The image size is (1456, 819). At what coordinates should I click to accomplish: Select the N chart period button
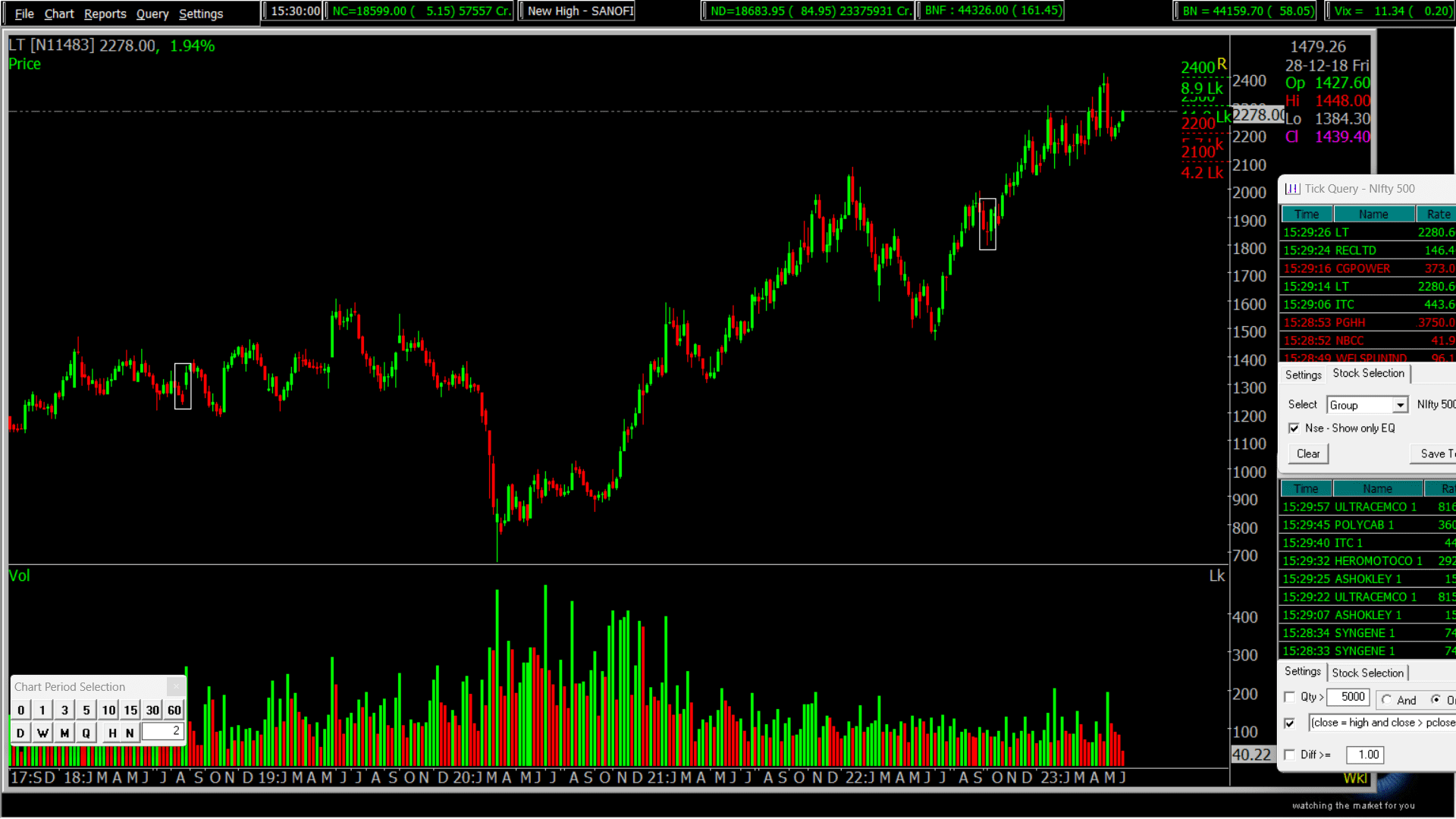pos(129,733)
